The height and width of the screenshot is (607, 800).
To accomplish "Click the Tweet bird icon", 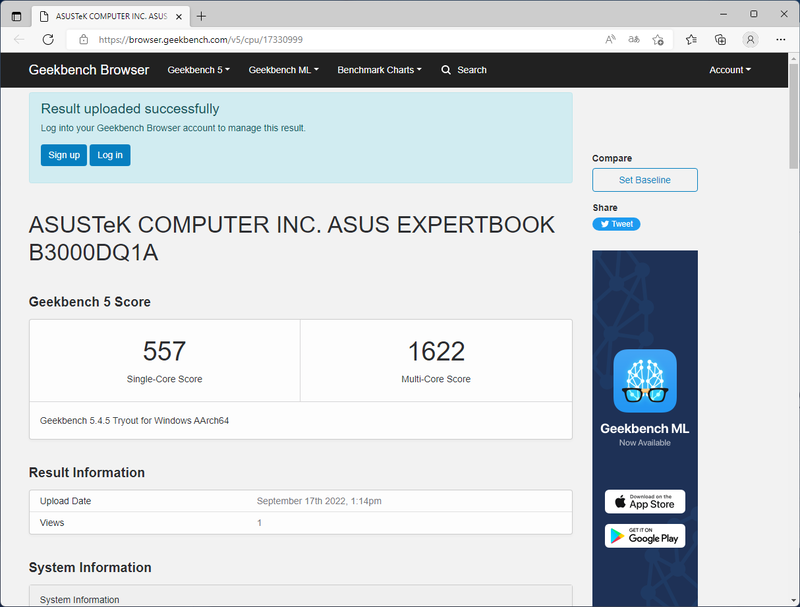I will tap(603, 224).
